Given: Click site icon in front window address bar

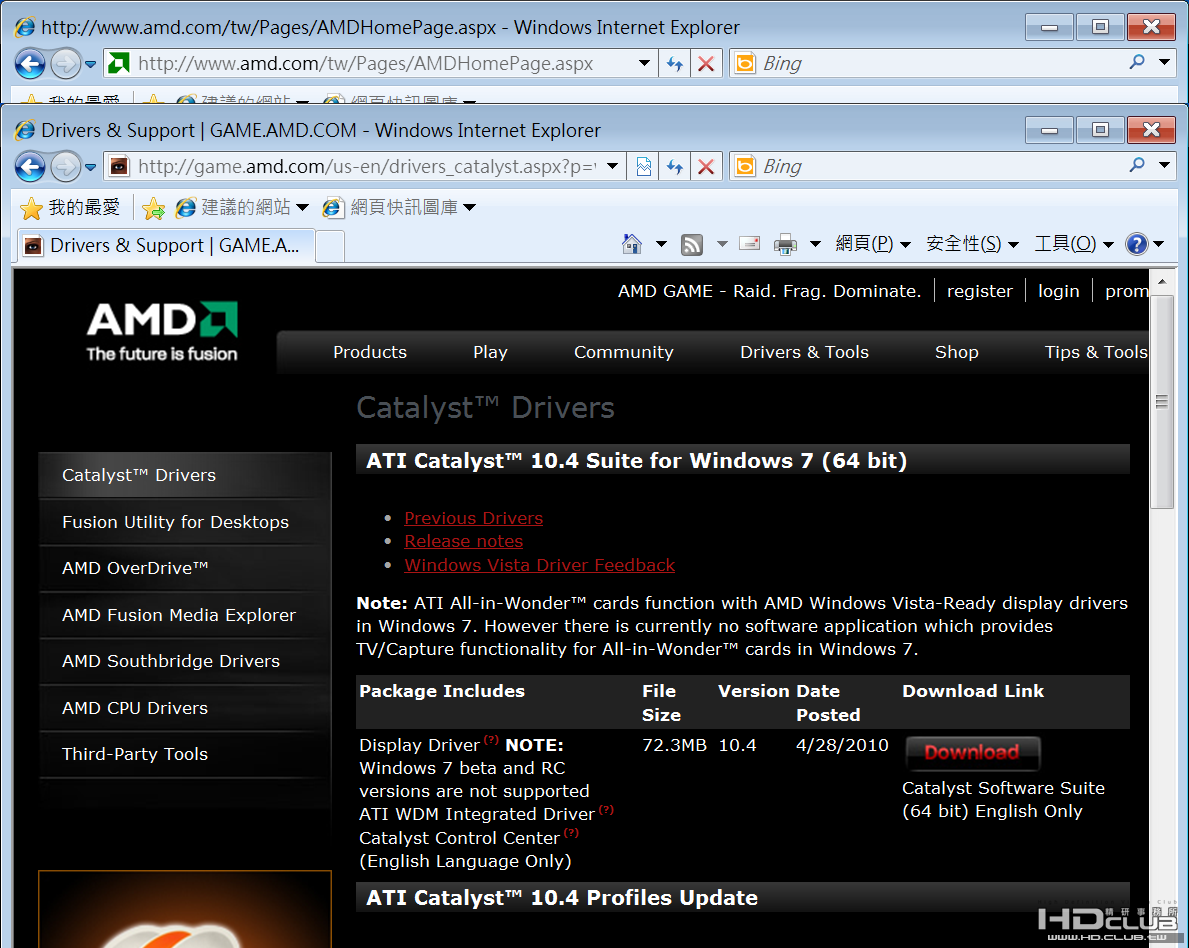Looking at the screenshot, I should 119,166.
